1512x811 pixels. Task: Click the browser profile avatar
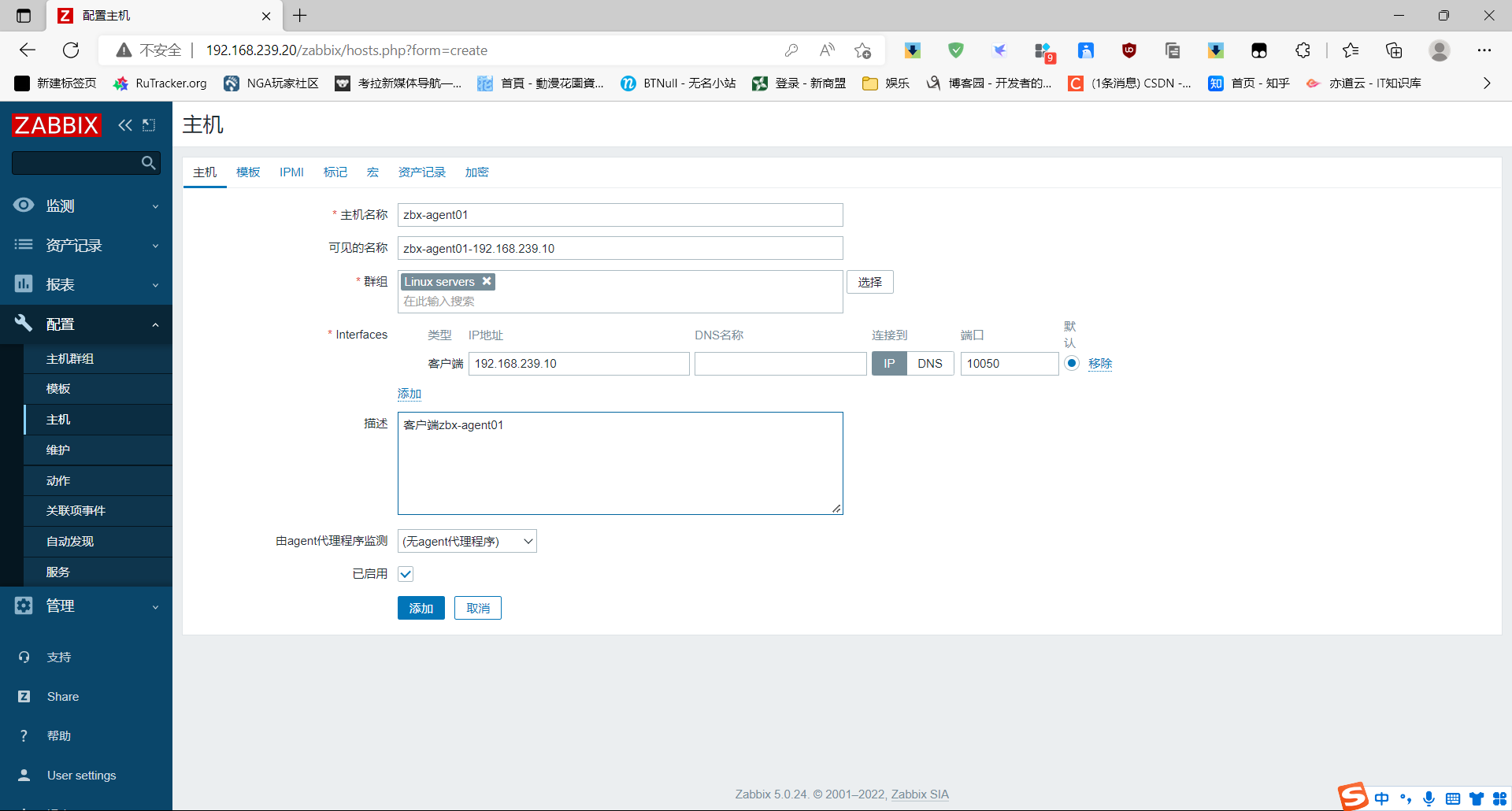coord(1440,50)
